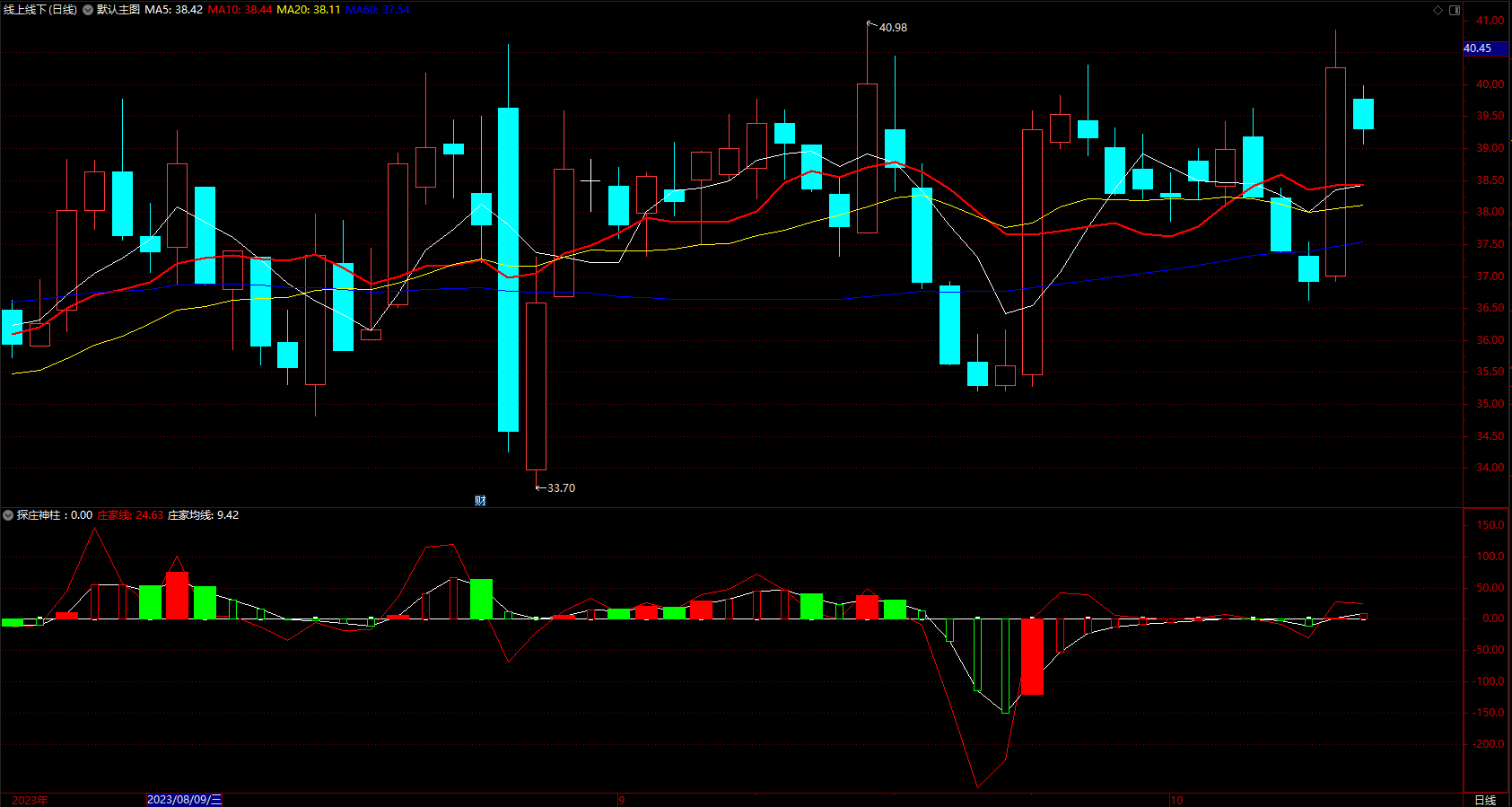Select the MA20: 38.11 indicator label

[309, 10]
